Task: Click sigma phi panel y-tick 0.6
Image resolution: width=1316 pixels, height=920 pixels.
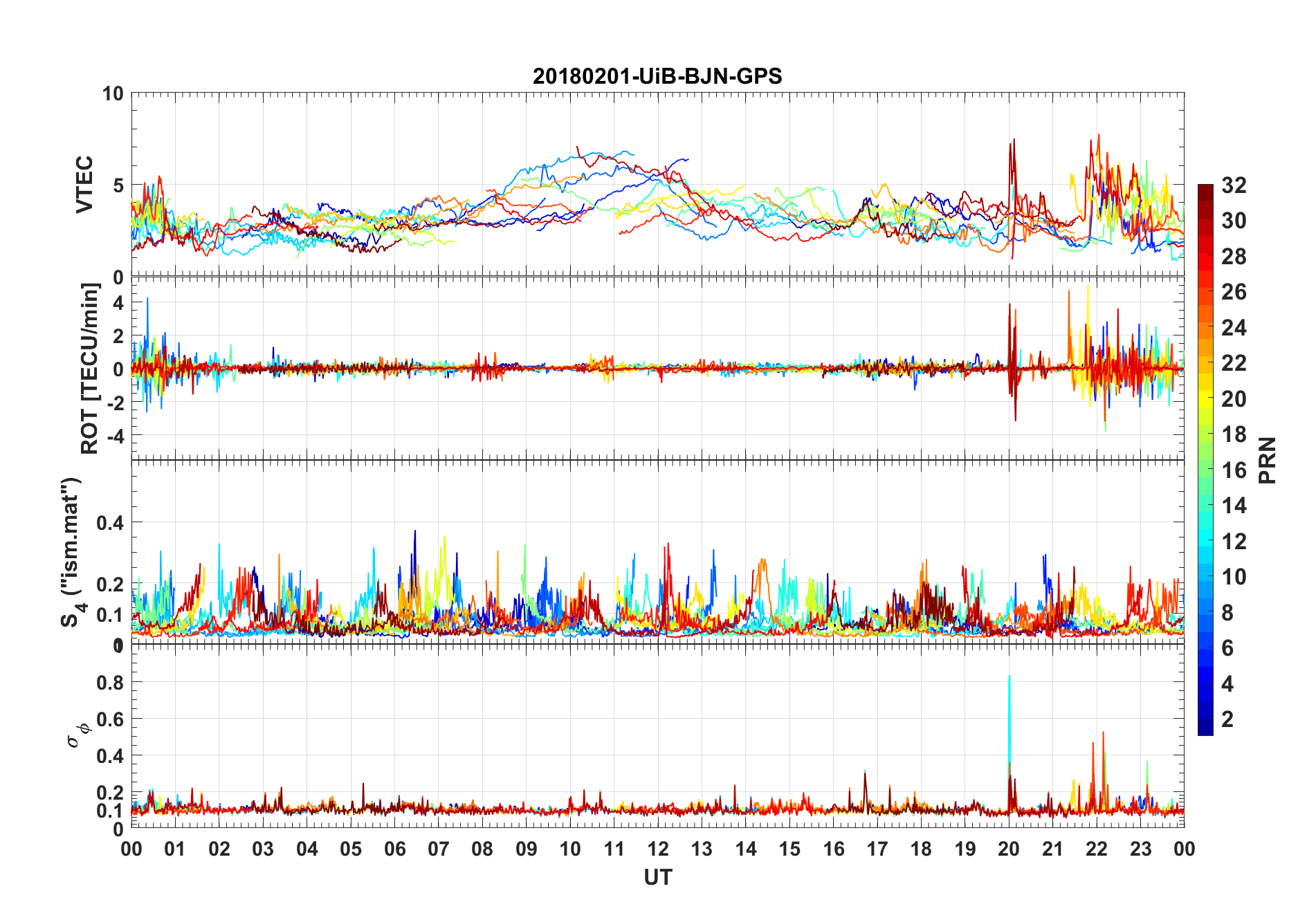Action: (x=110, y=719)
